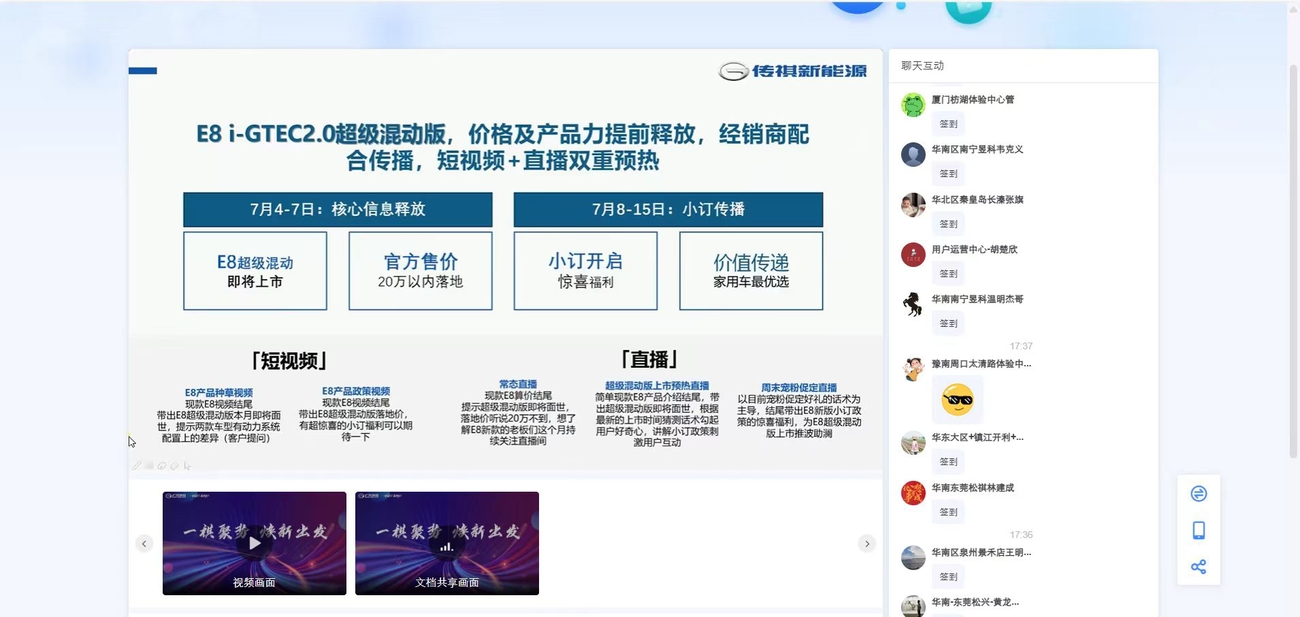The height and width of the screenshot is (617, 1300).
Task: Click 签到 message from 华南区南宁昱科韦克义
Action: click(948, 174)
